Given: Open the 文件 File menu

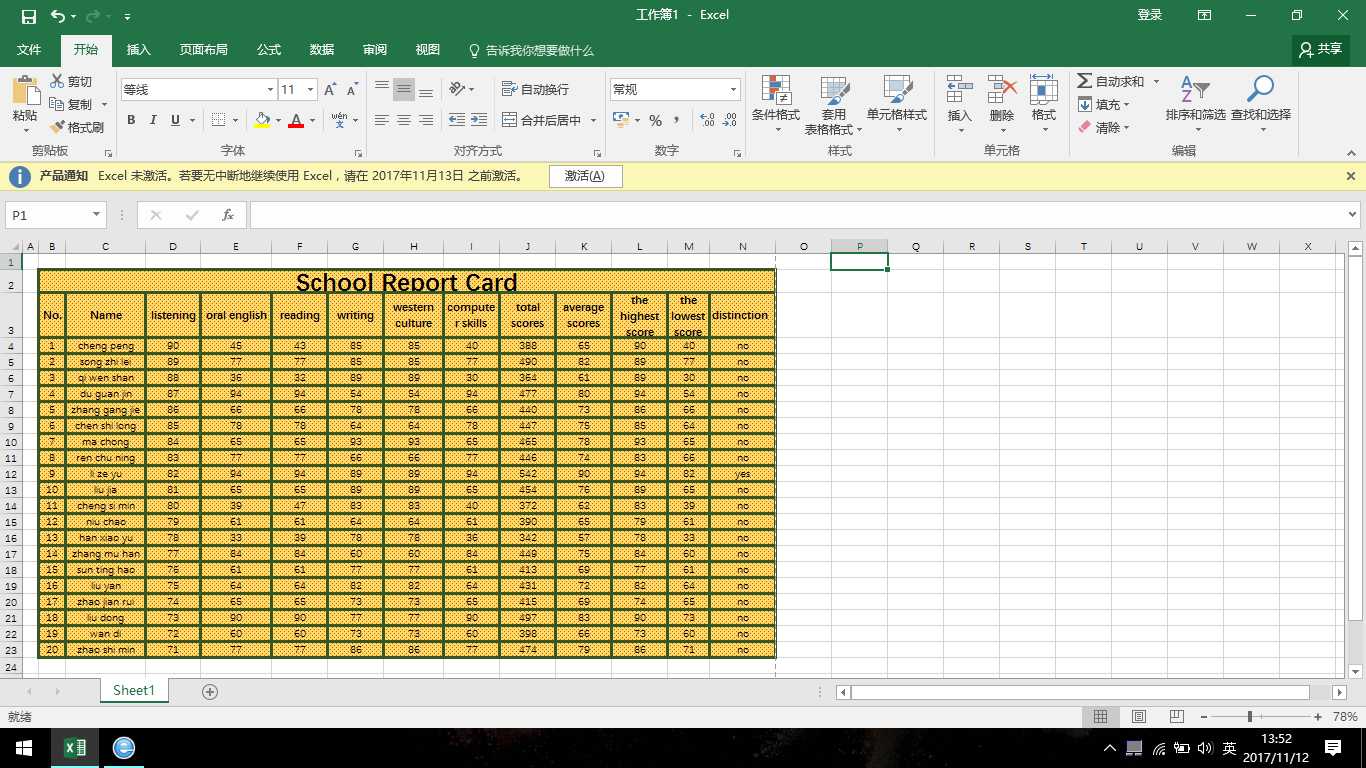Looking at the screenshot, I should pyautogui.click(x=29, y=49).
